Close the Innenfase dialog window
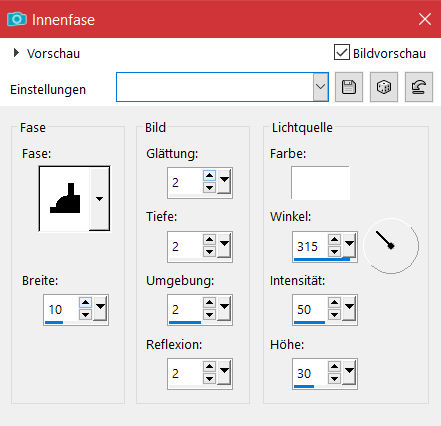The width and height of the screenshot is (441, 426). [x=425, y=19]
